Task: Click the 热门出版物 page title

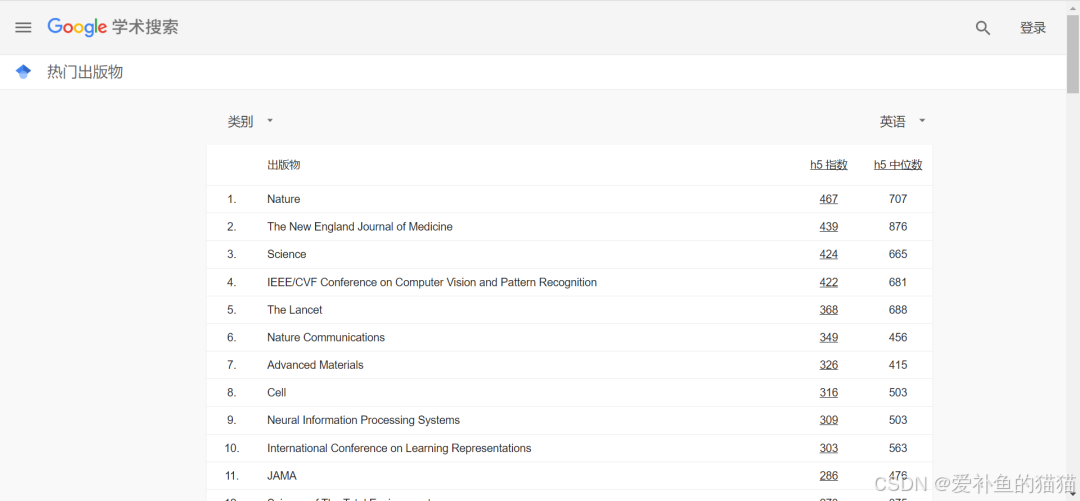Action: coord(85,72)
